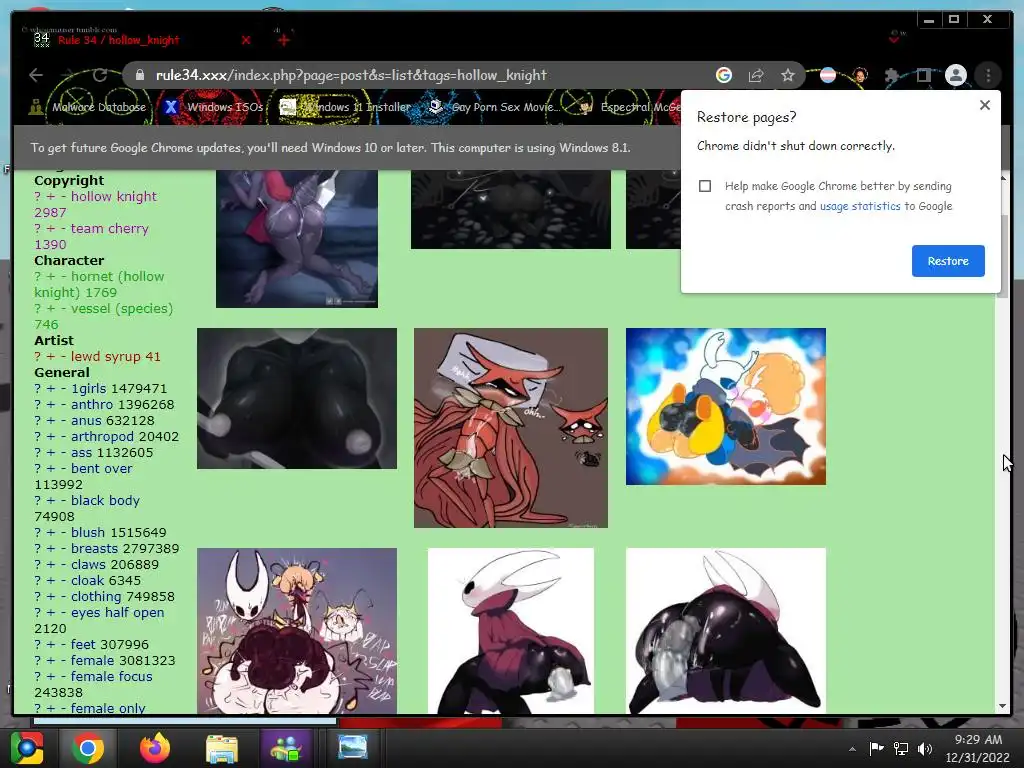This screenshot has width=1024, height=768.
Task: Click the Chrome taskbar icon
Action: coord(88,748)
